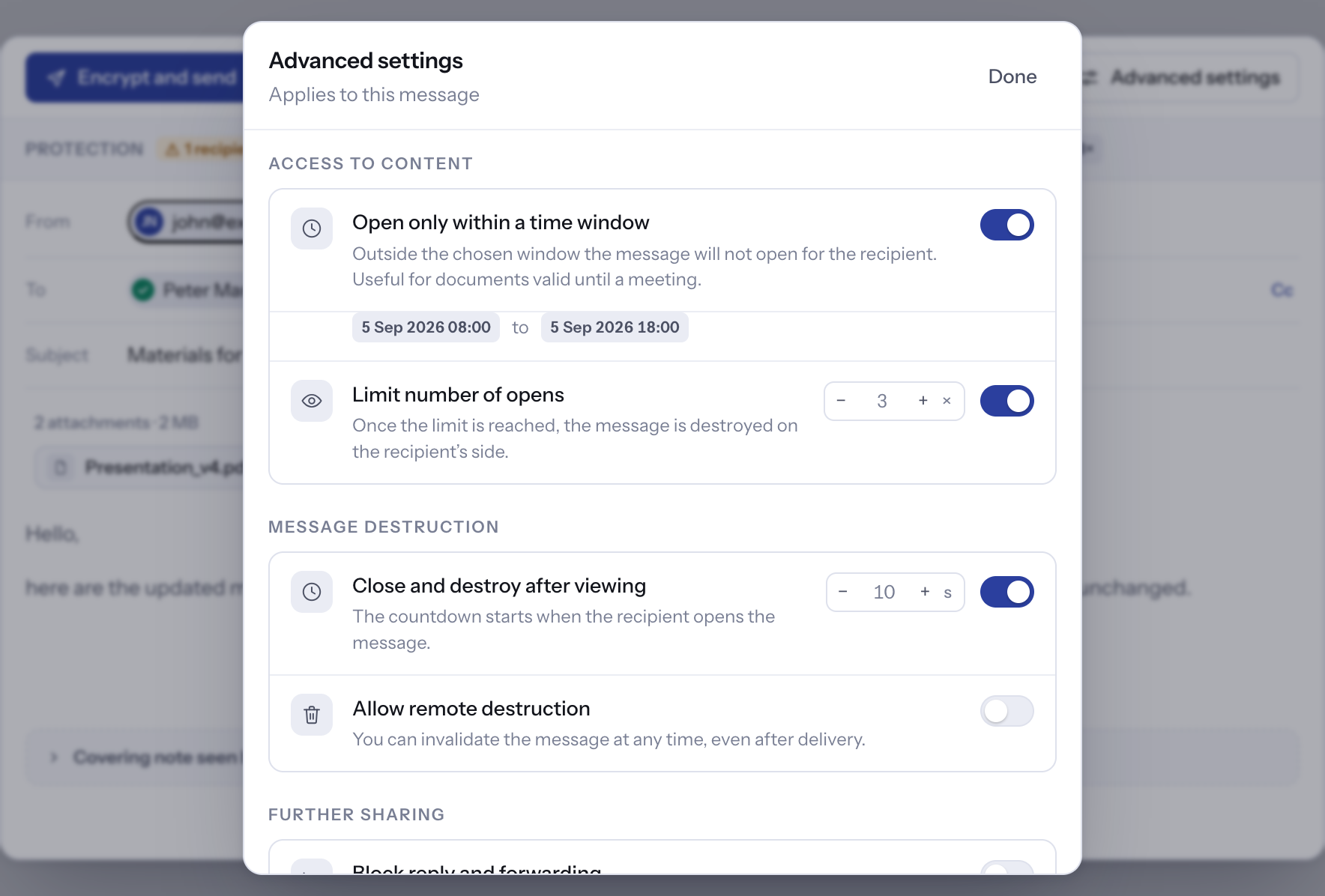Decrease the number of opens with the minus button

(842, 401)
